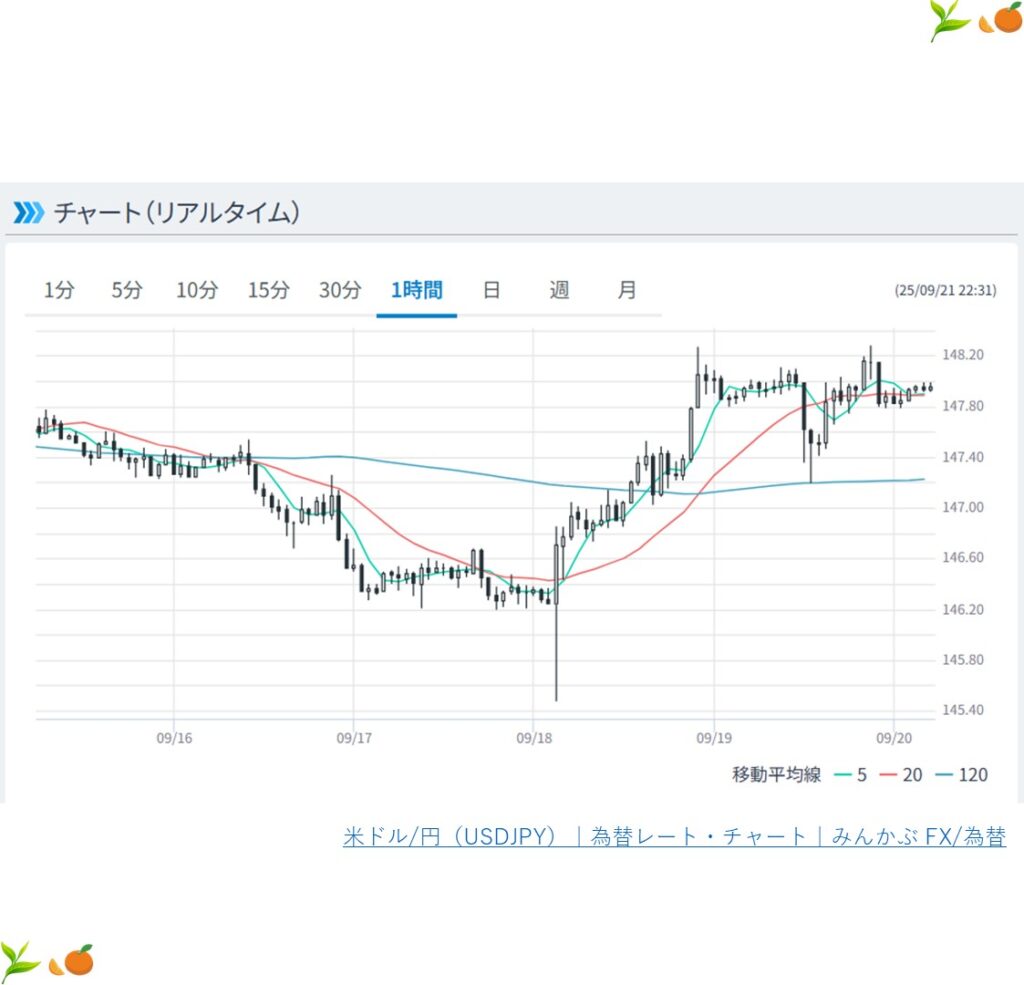Open the monthly 月 chart tab

(627, 291)
